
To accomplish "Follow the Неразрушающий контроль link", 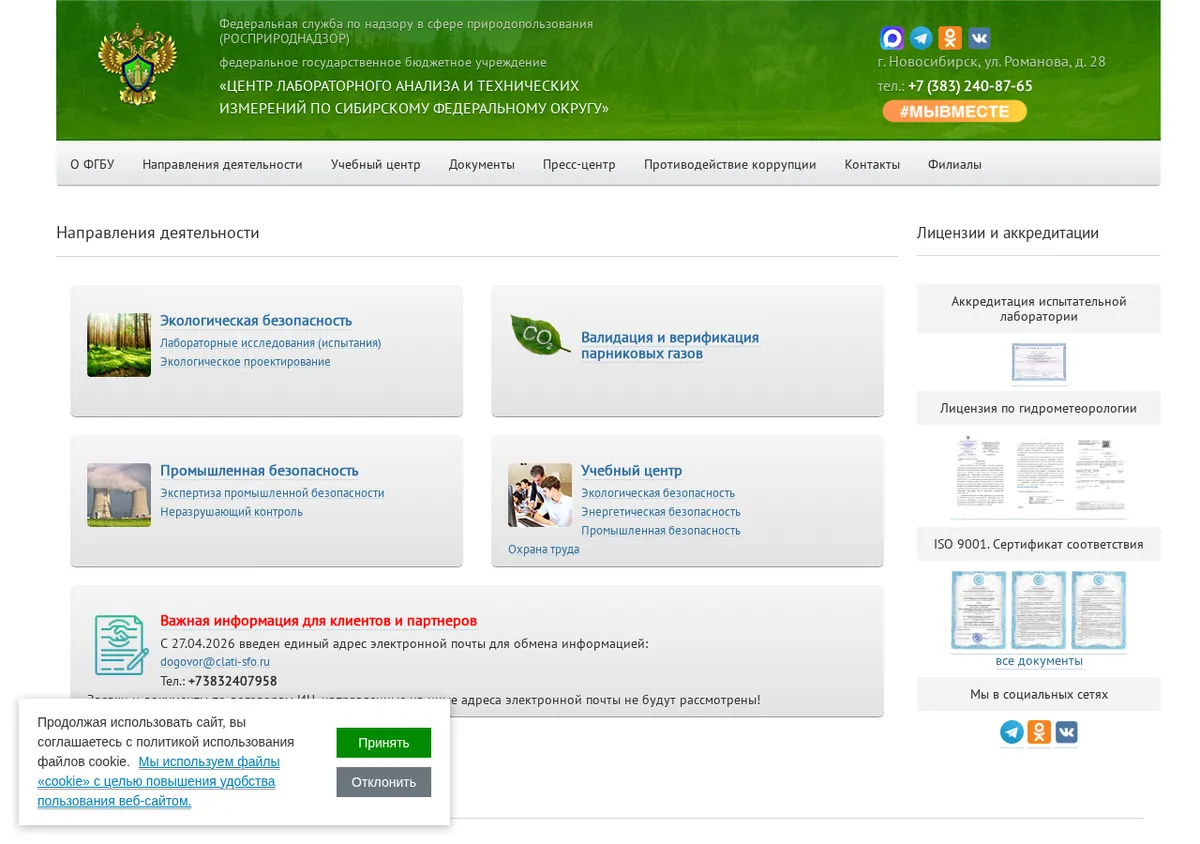I will [231, 512].
